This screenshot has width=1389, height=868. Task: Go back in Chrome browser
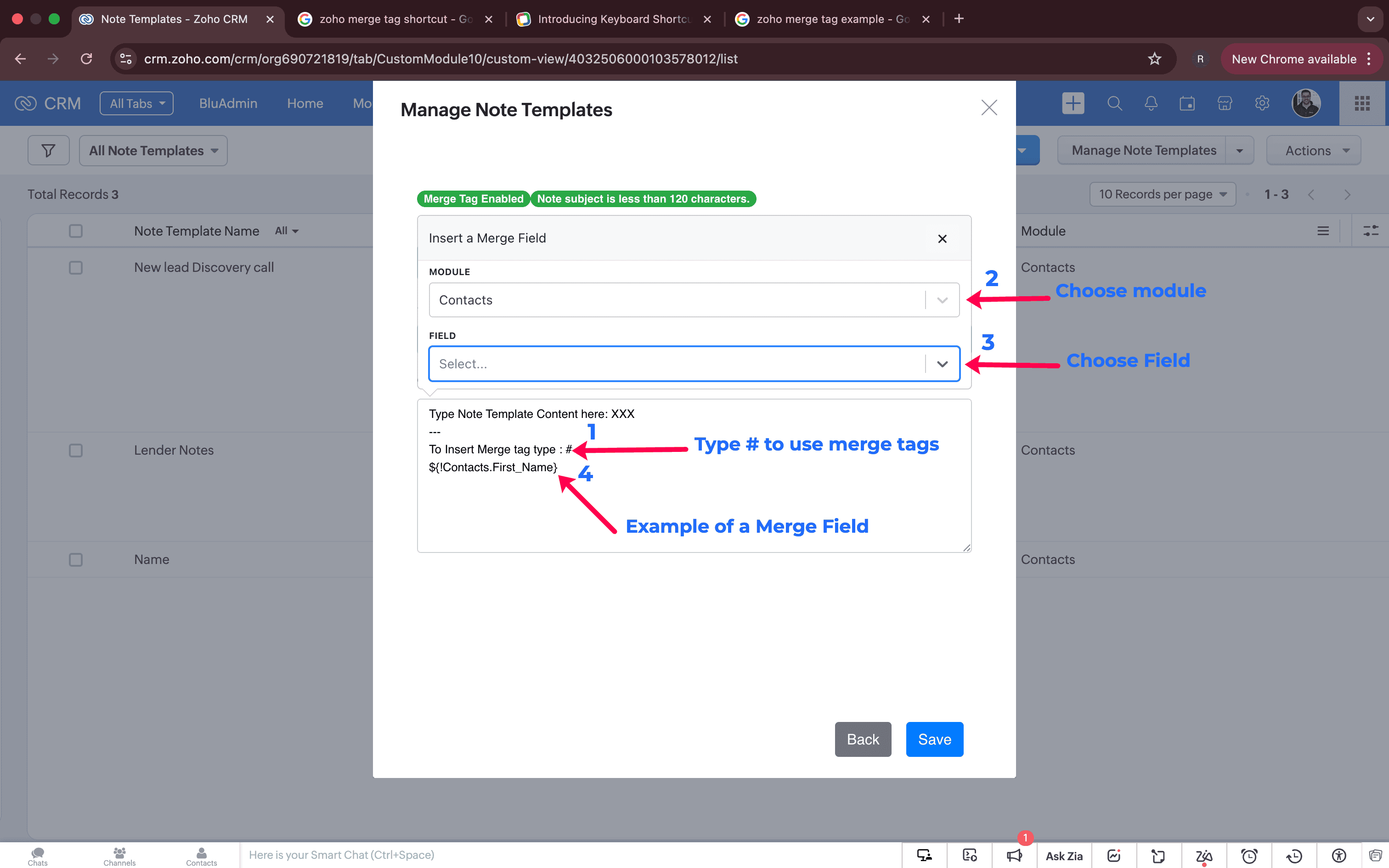[x=20, y=59]
